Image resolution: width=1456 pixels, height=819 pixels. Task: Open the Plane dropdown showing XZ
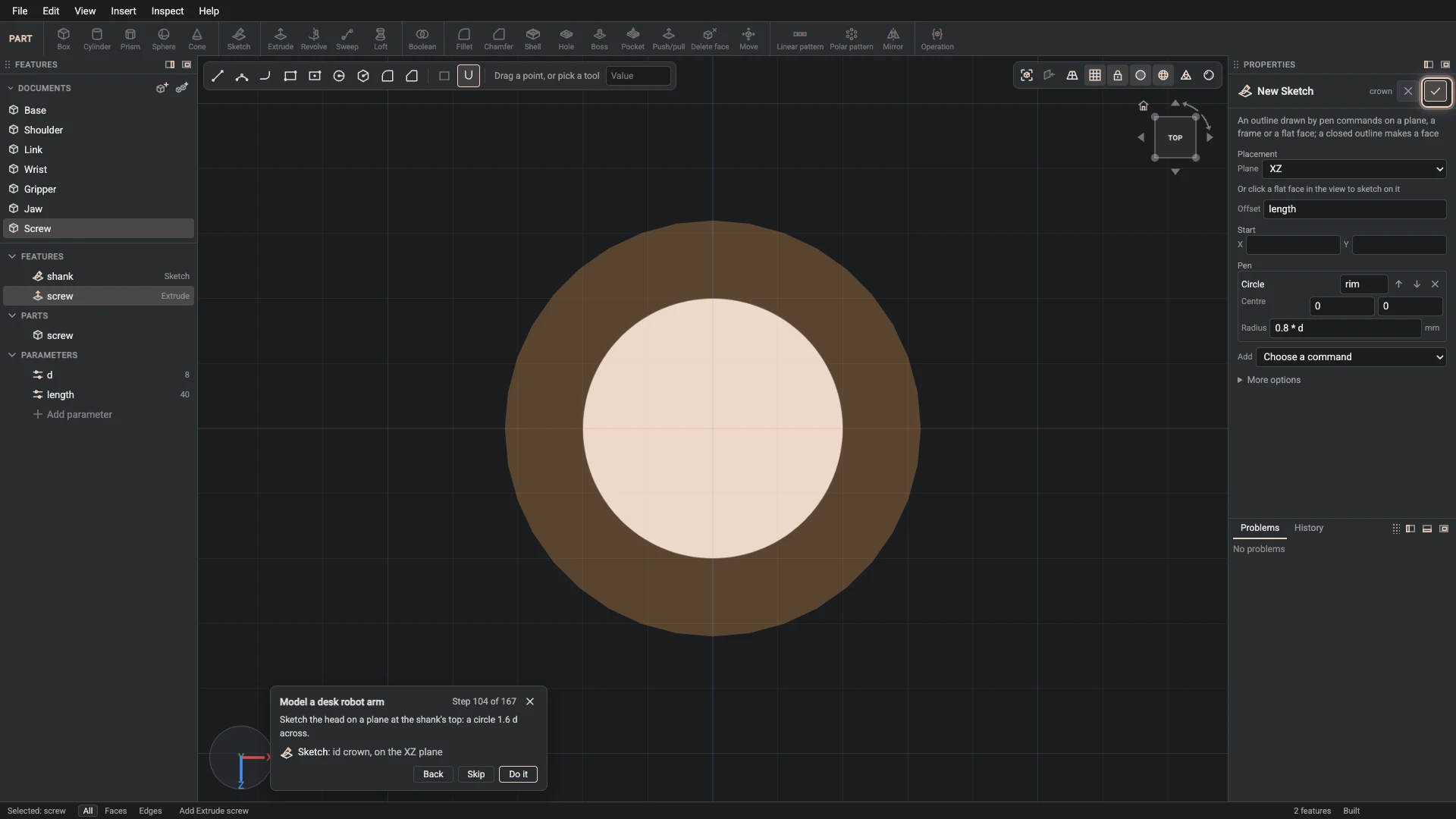(1354, 169)
